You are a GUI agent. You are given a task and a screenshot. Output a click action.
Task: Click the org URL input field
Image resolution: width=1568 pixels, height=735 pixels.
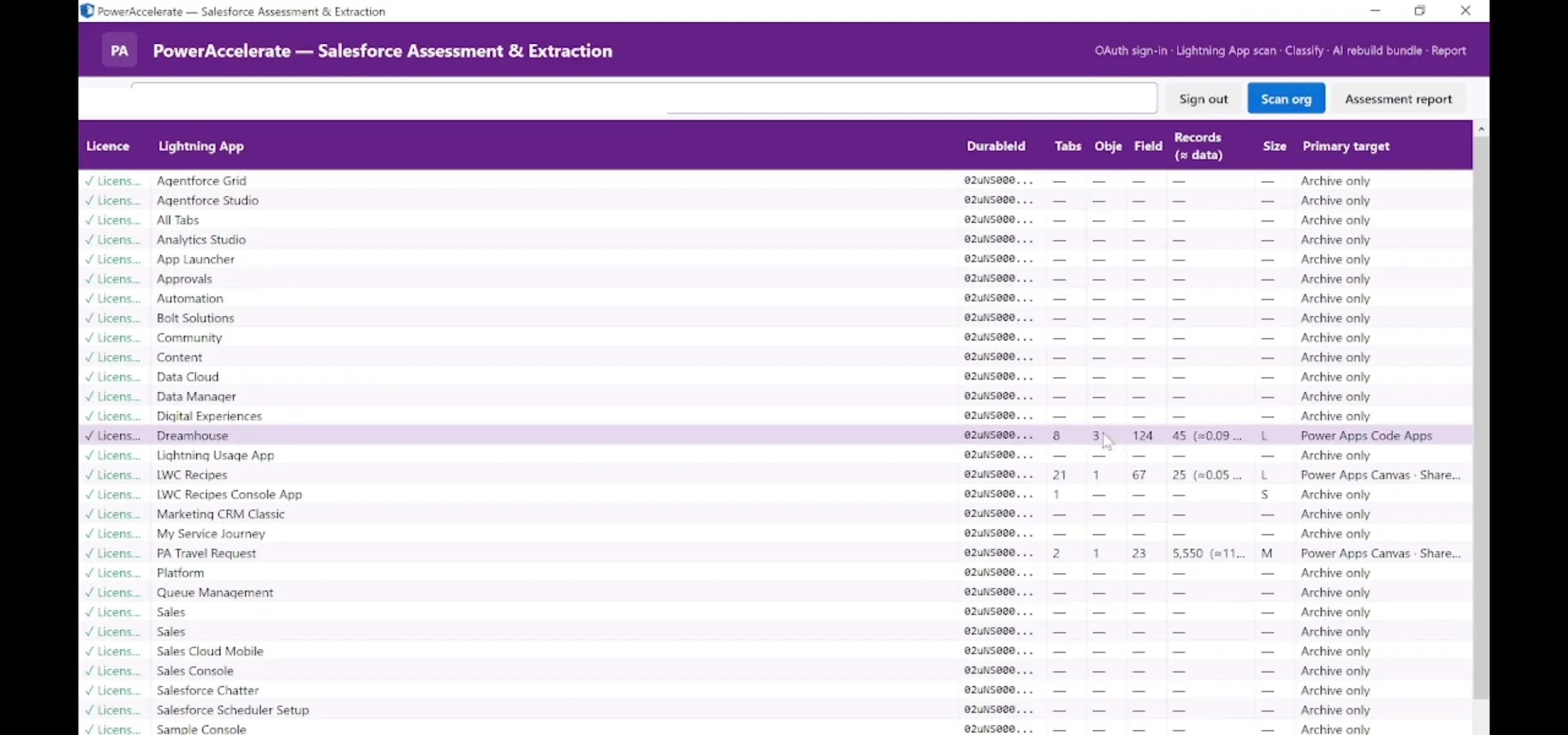tap(644, 98)
